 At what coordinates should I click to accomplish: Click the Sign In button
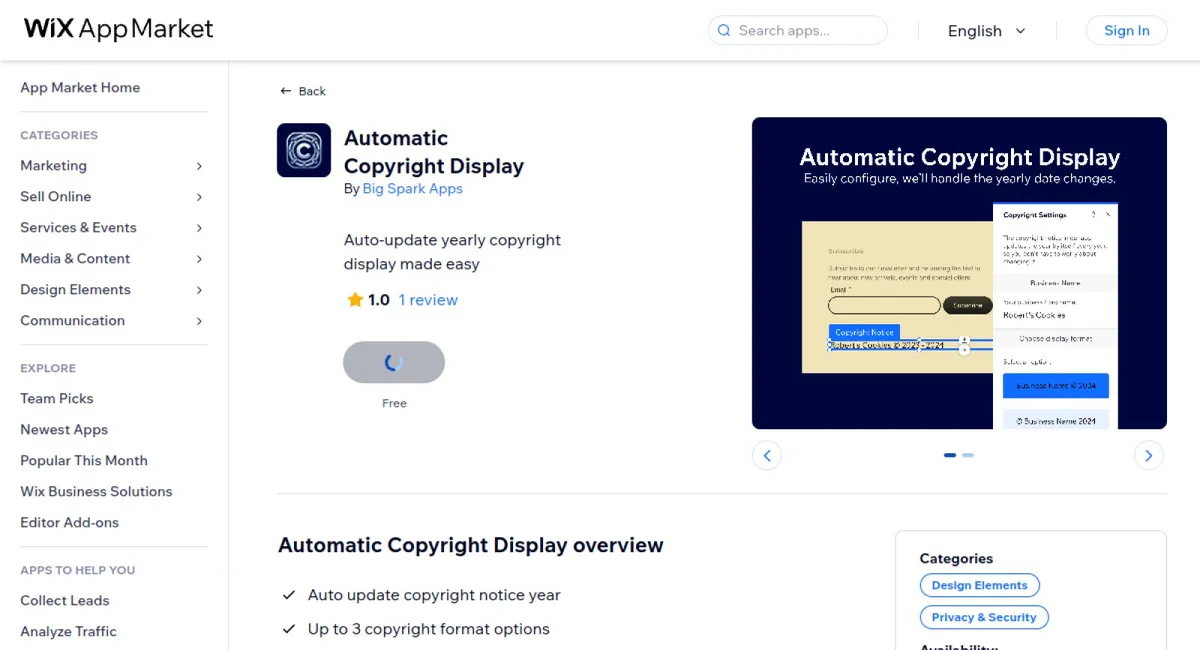point(1126,30)
